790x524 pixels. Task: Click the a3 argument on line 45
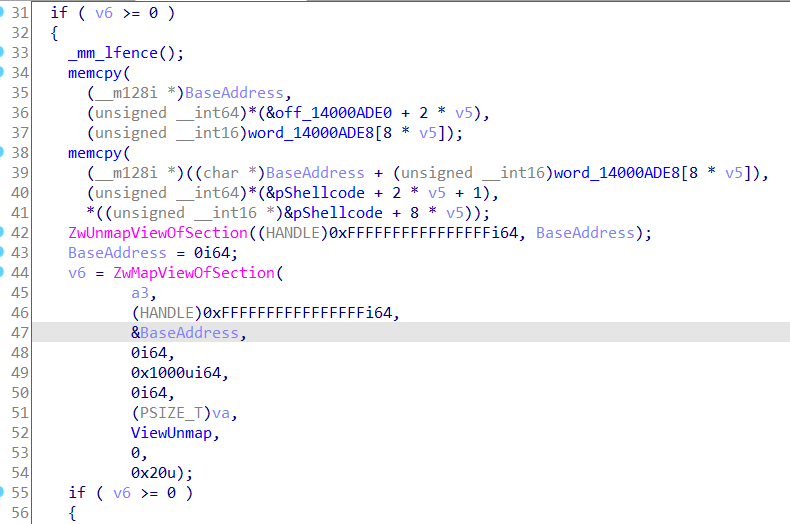tap(140, 293)
